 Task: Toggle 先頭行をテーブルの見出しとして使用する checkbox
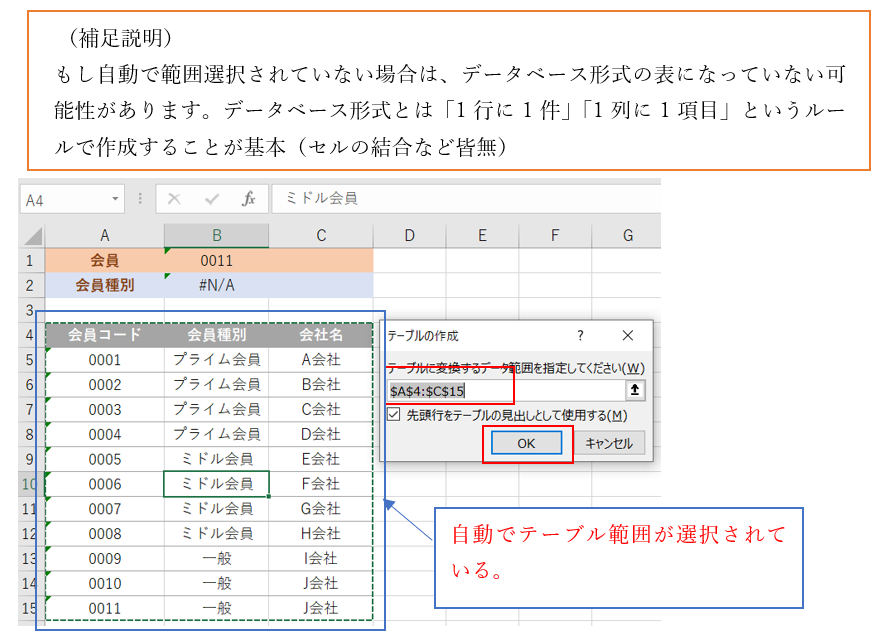tap(395, 416)
